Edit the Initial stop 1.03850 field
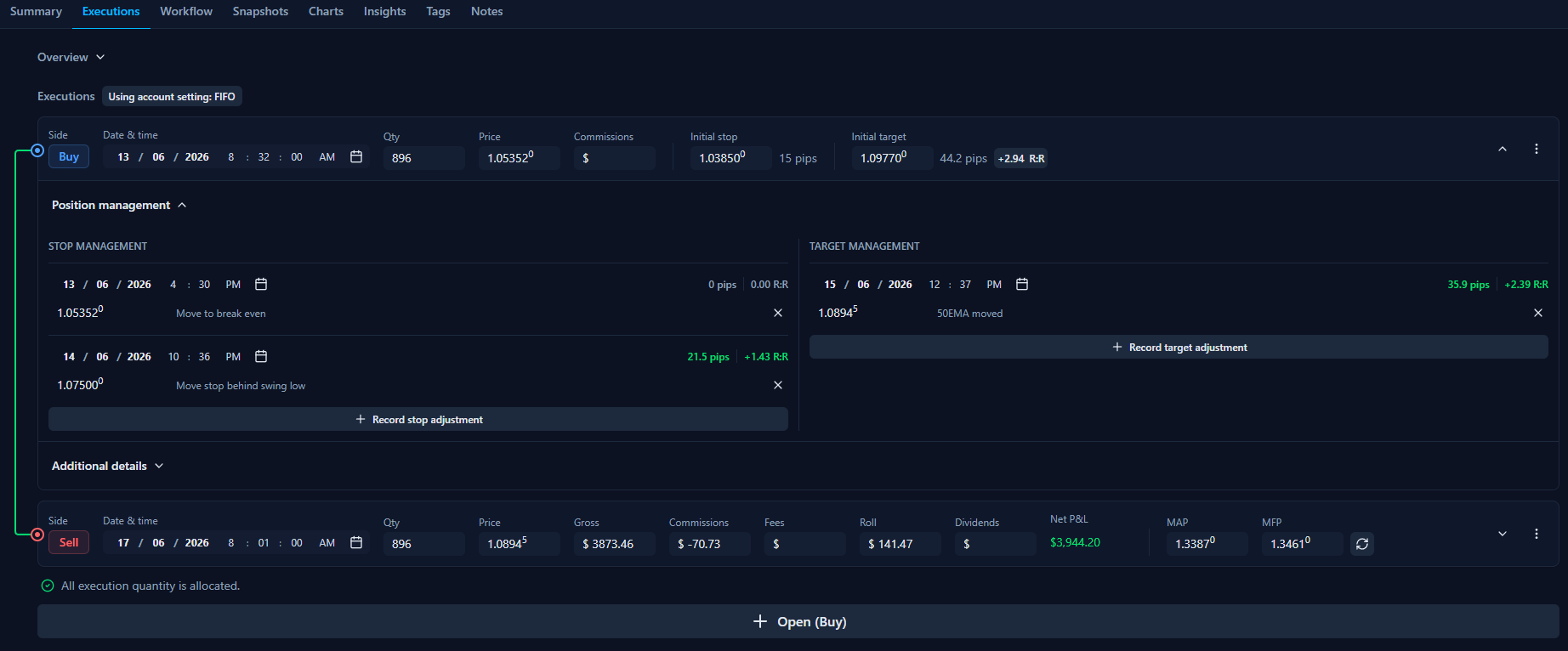Image resolution: width=1568 pixels, height=651 pixels. (x=731, y=158)
